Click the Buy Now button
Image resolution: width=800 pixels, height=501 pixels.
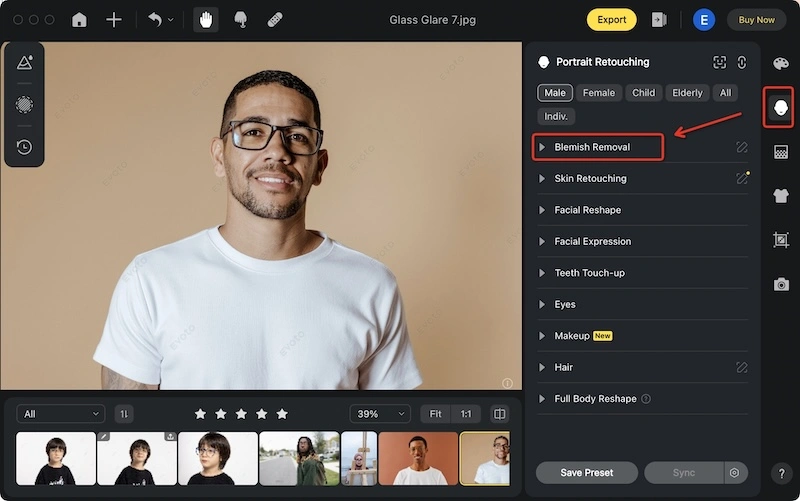756,20
